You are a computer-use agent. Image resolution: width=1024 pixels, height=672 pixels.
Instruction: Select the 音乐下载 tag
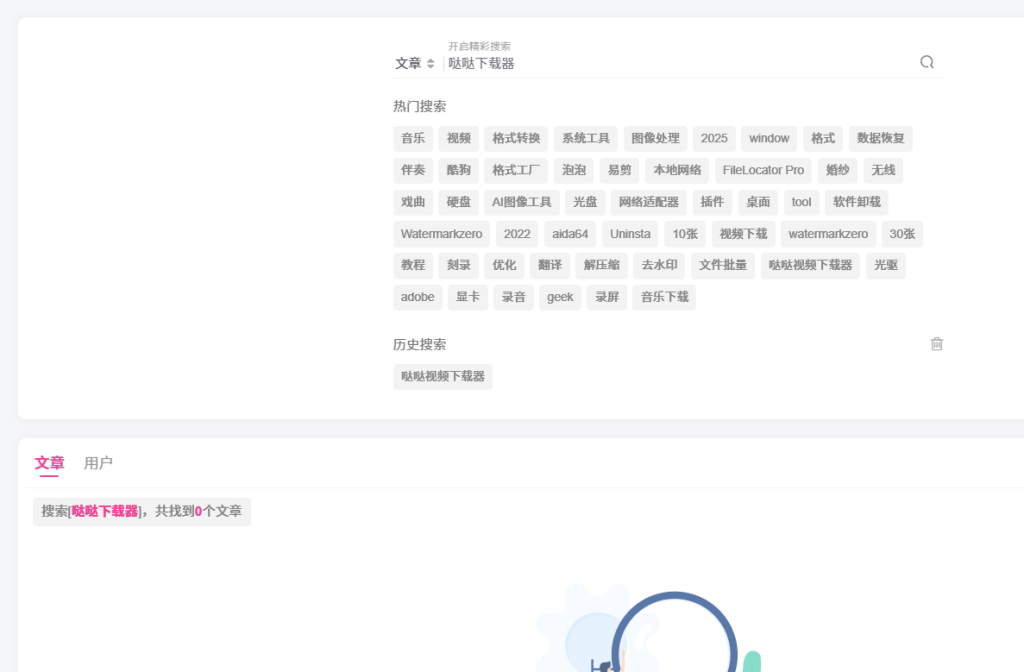pyautogui.click(x=664, y=297)
